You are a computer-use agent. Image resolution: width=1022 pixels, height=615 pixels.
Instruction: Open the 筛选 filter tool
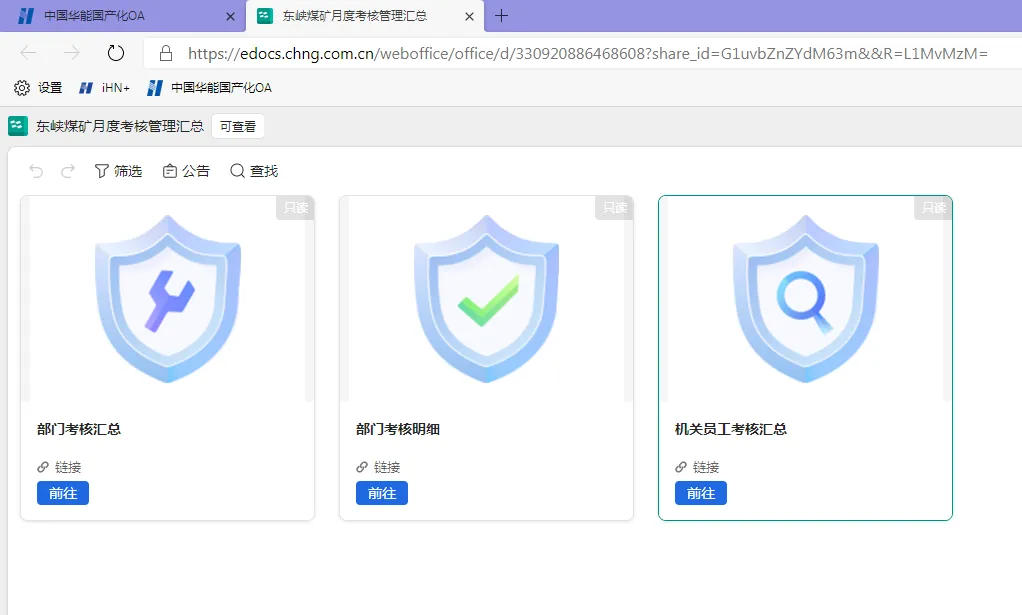(118, 170)
